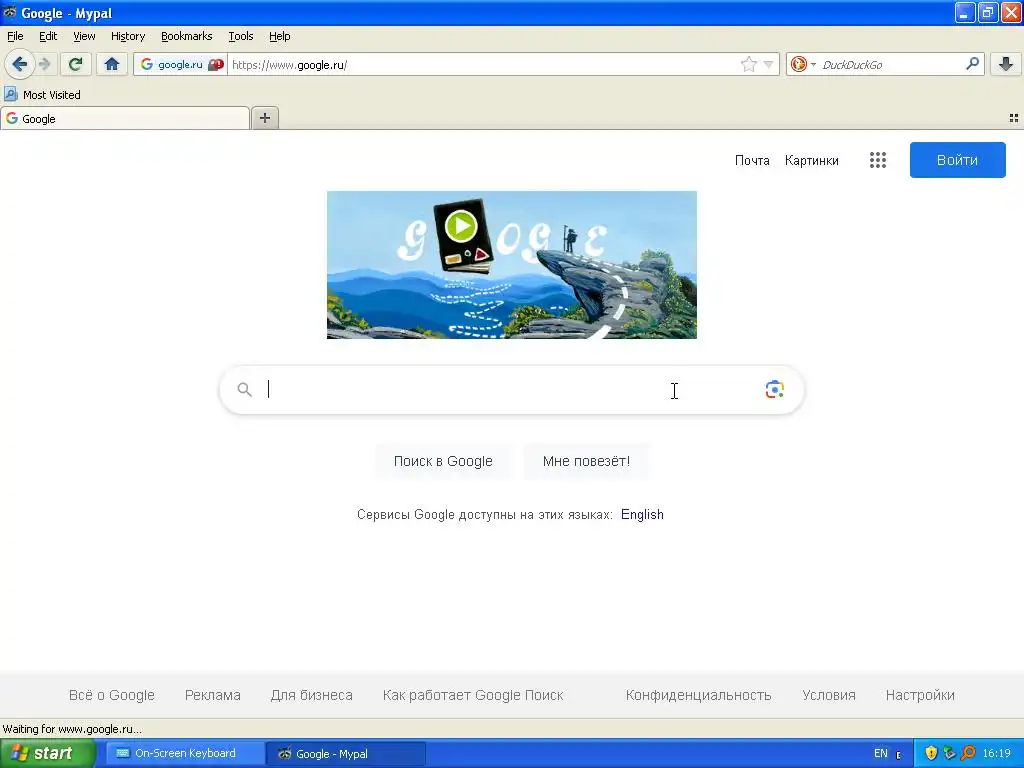This screenshot has width=1024, height=768.
Task: Open the Downloads arrow button
Action: (x=1006, y=64)
